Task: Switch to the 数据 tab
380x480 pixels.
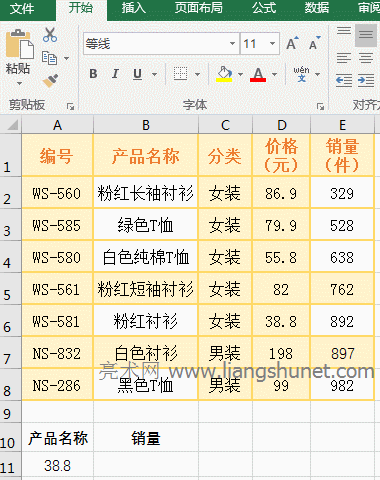Action: pos(317,8)
